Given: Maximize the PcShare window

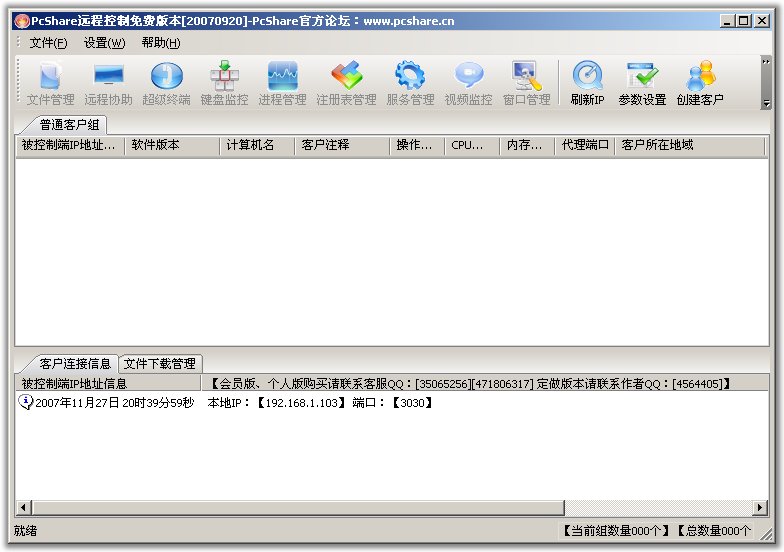Looking at the screenshot, I should click(744, 21).
